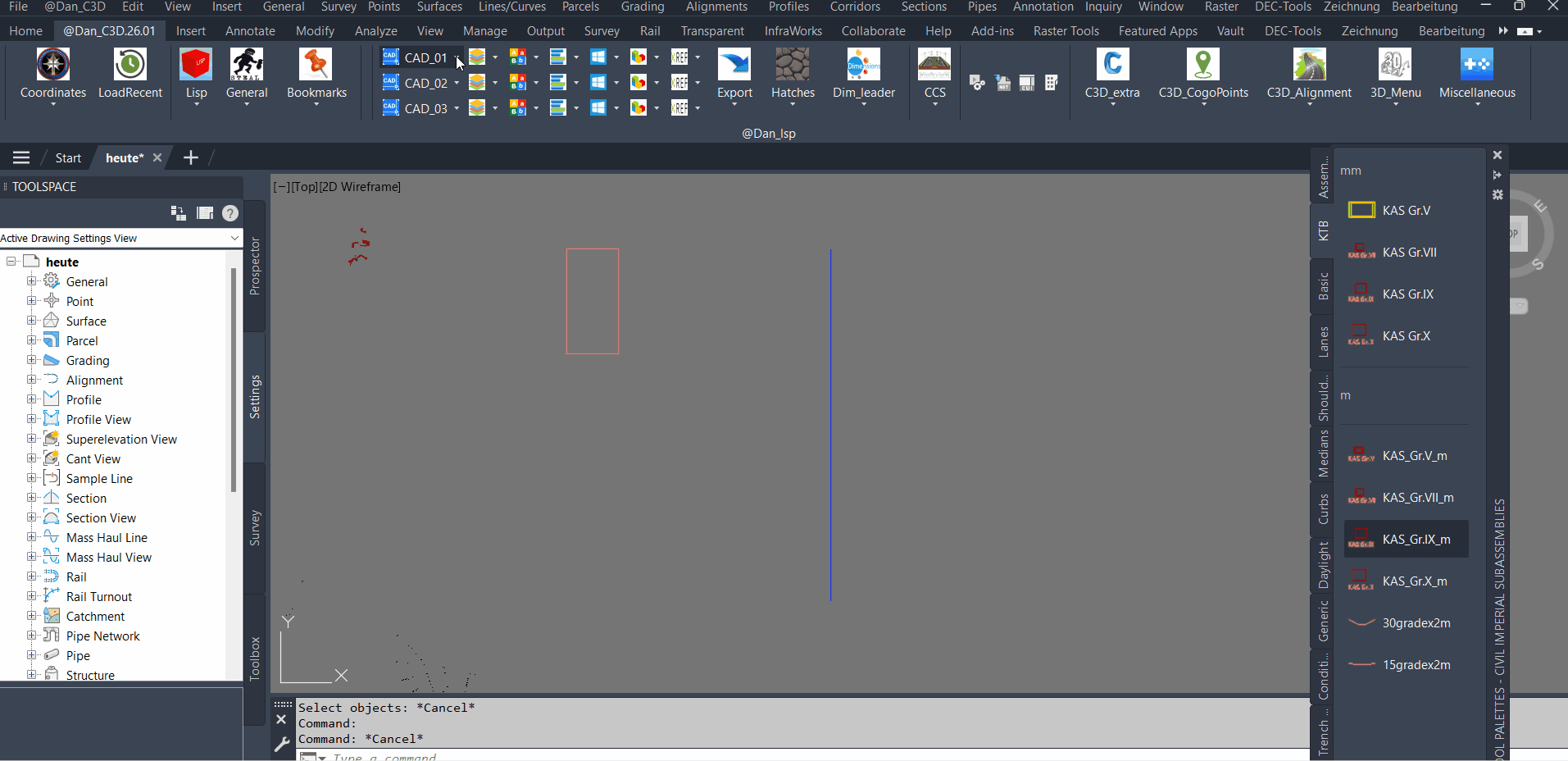
Task: Click the command line input field
Action: tap(803, 755)
